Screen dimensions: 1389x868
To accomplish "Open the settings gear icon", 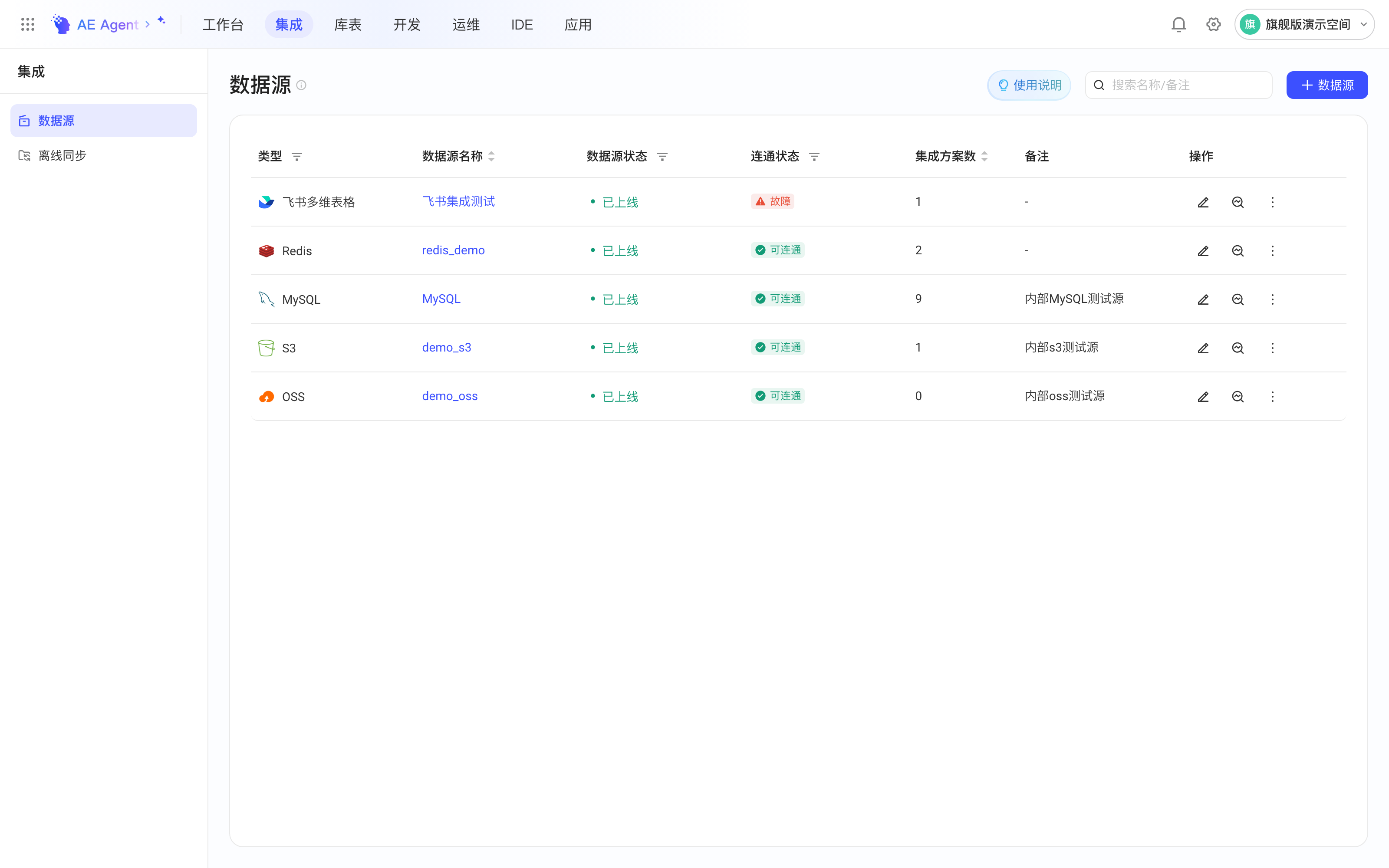I will click(1213, 24).
